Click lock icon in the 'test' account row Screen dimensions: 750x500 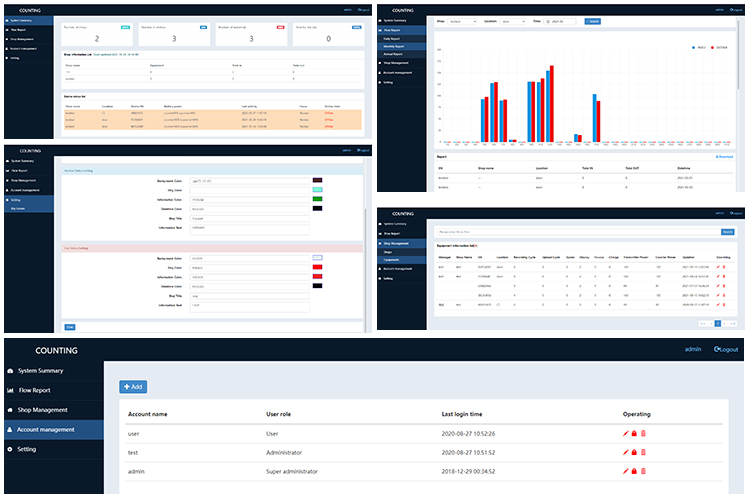tap(635, 452)
